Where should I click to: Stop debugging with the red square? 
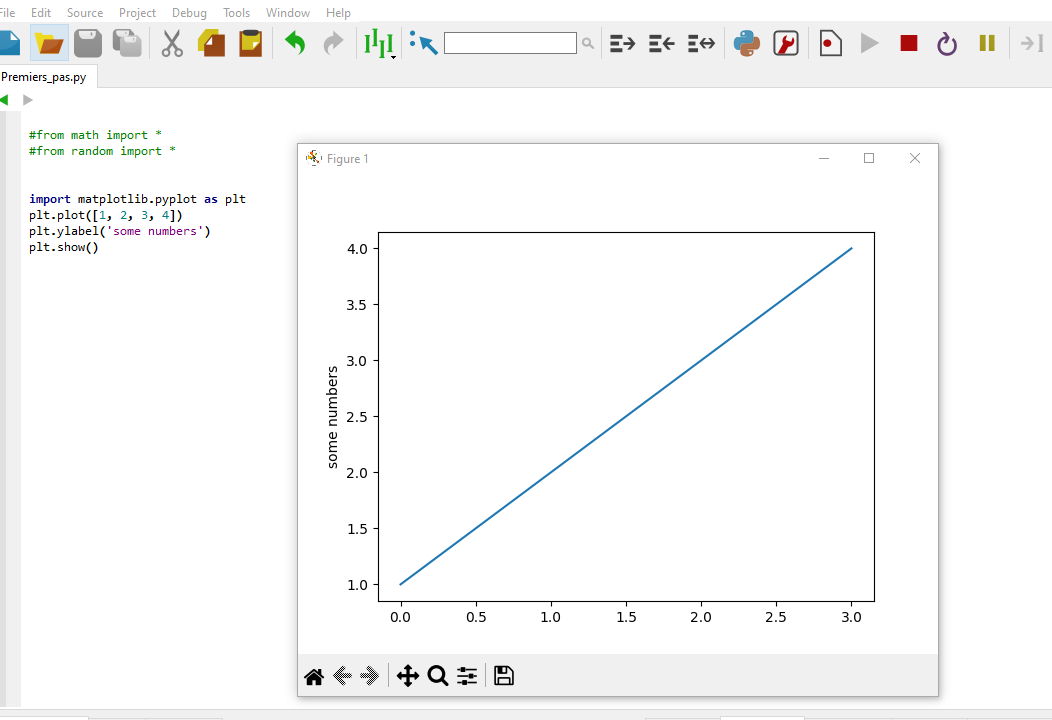pyautogui.click(x=908, y=43)
